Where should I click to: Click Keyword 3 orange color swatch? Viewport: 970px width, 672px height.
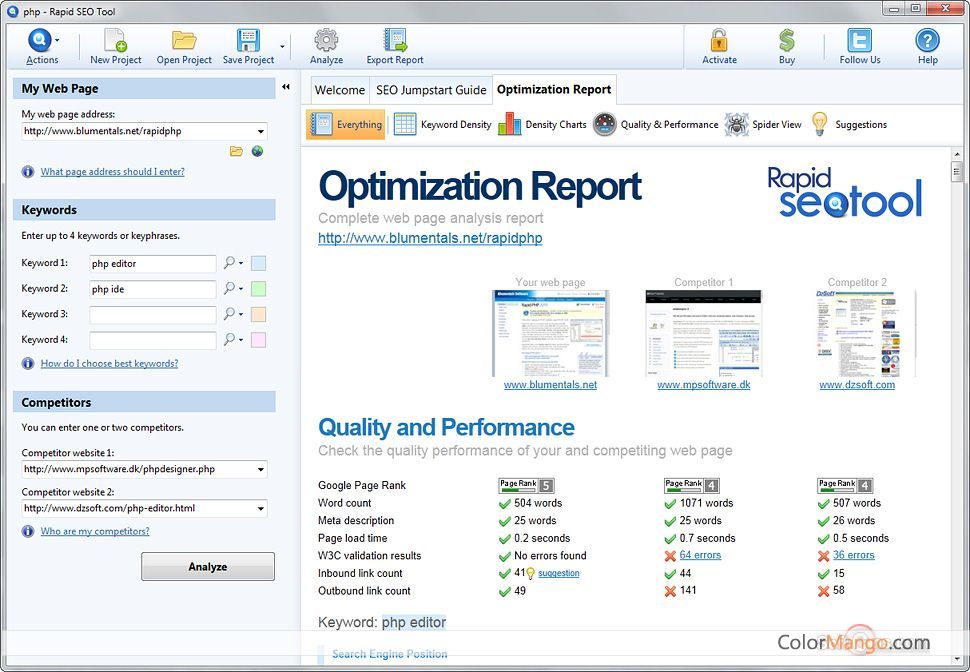(x=259, y=314)
